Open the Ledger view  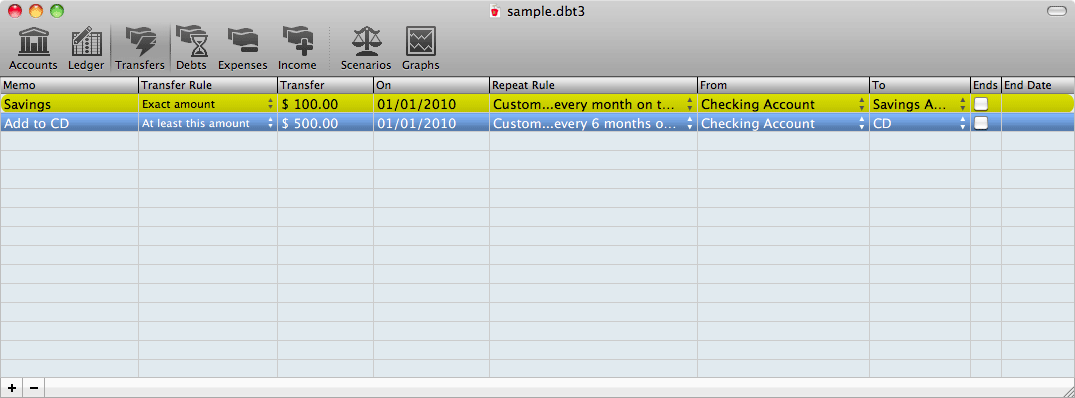click(86, 49)
